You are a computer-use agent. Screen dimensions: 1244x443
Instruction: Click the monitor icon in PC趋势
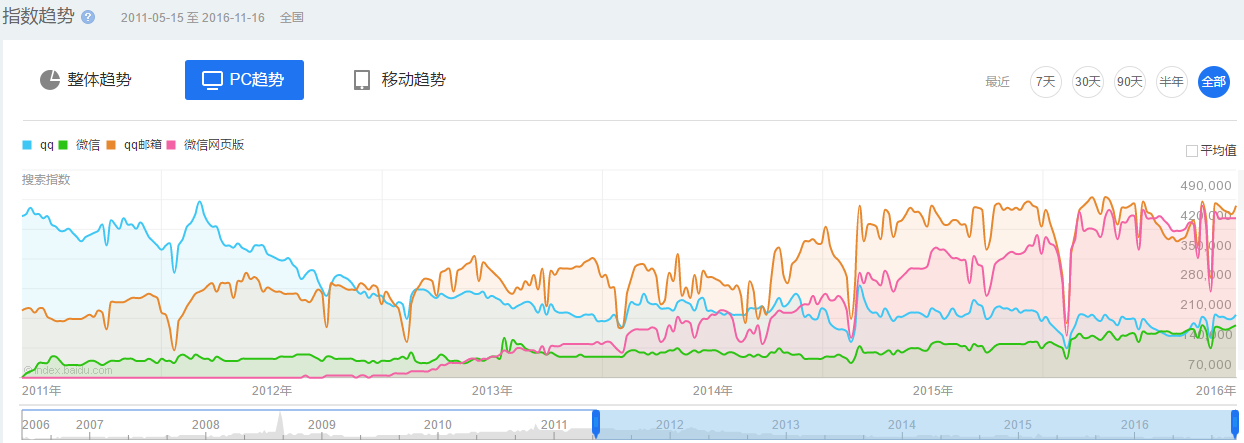tap(212, 80)
